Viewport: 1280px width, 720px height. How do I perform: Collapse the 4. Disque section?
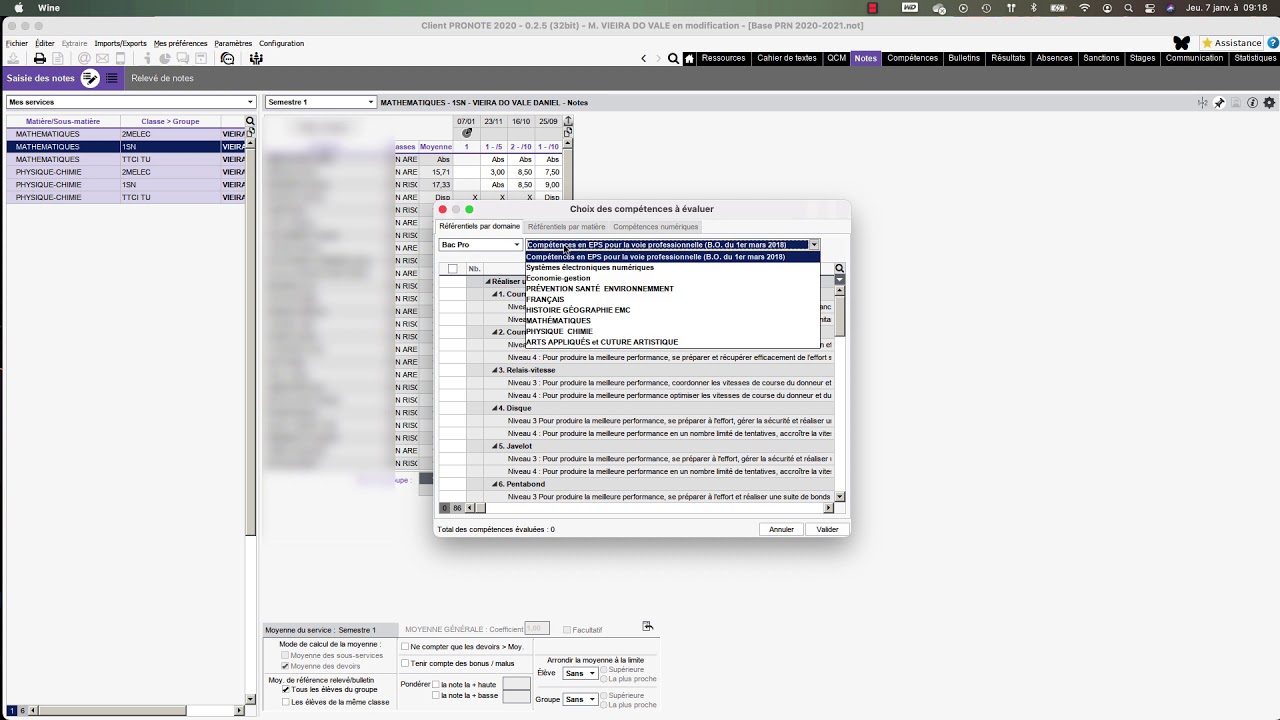point(495,408)
